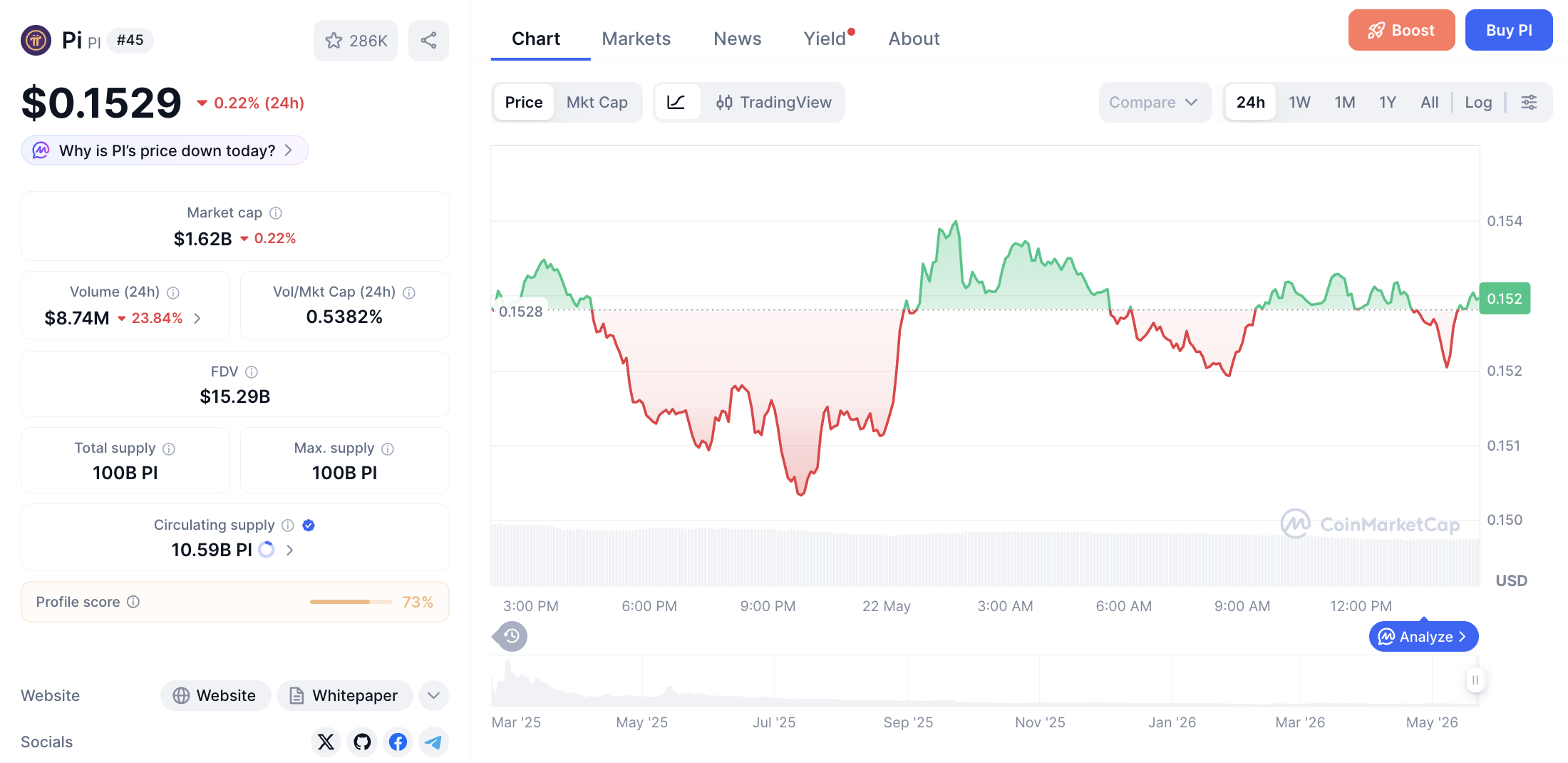Click the circulating supply progress ring
Viewport: 1568px width, 763px height.
267,550
